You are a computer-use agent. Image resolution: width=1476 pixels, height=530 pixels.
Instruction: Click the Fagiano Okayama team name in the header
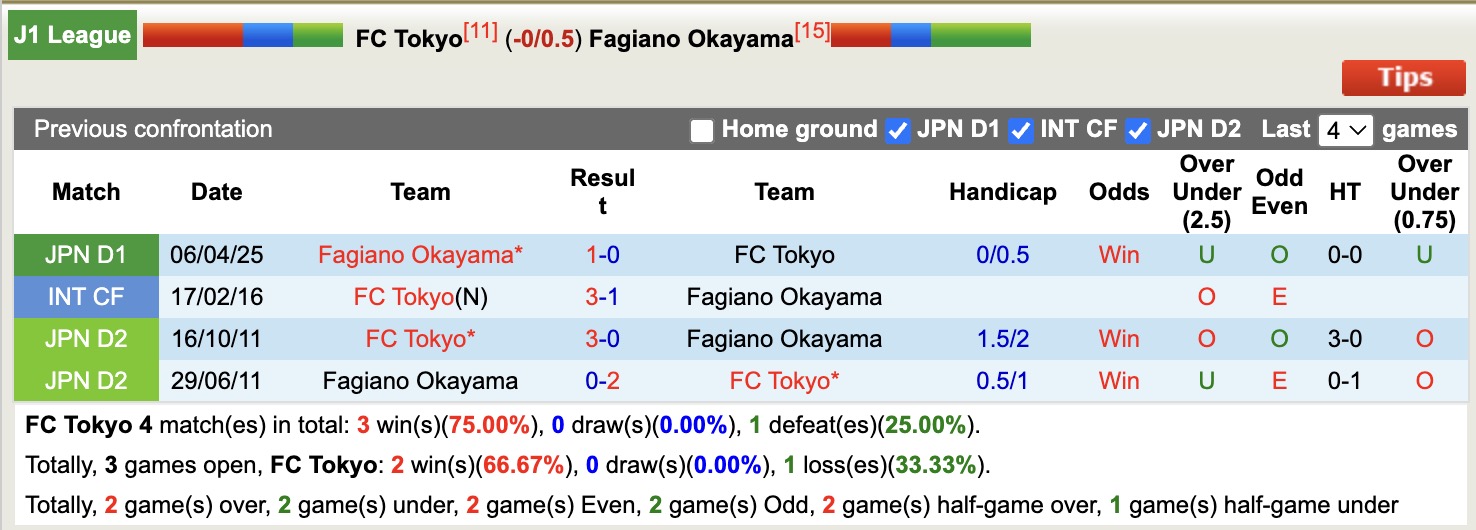tap(691, 38)
